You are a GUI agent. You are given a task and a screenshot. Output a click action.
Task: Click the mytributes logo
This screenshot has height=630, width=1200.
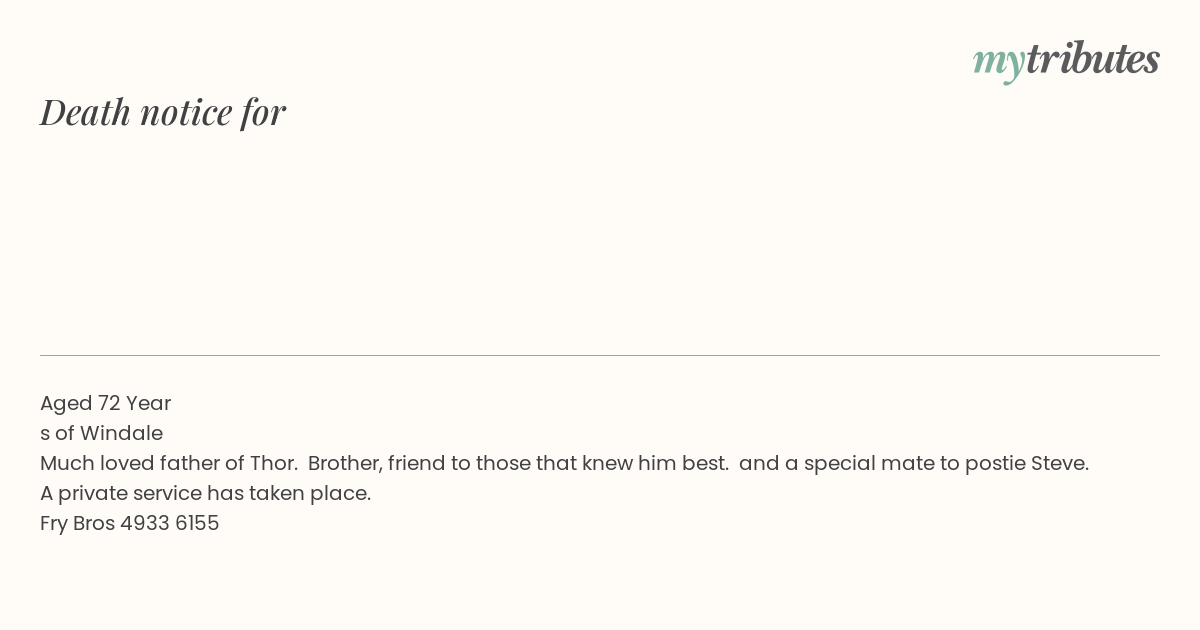pyautogui.click(x=1066, y=60)
